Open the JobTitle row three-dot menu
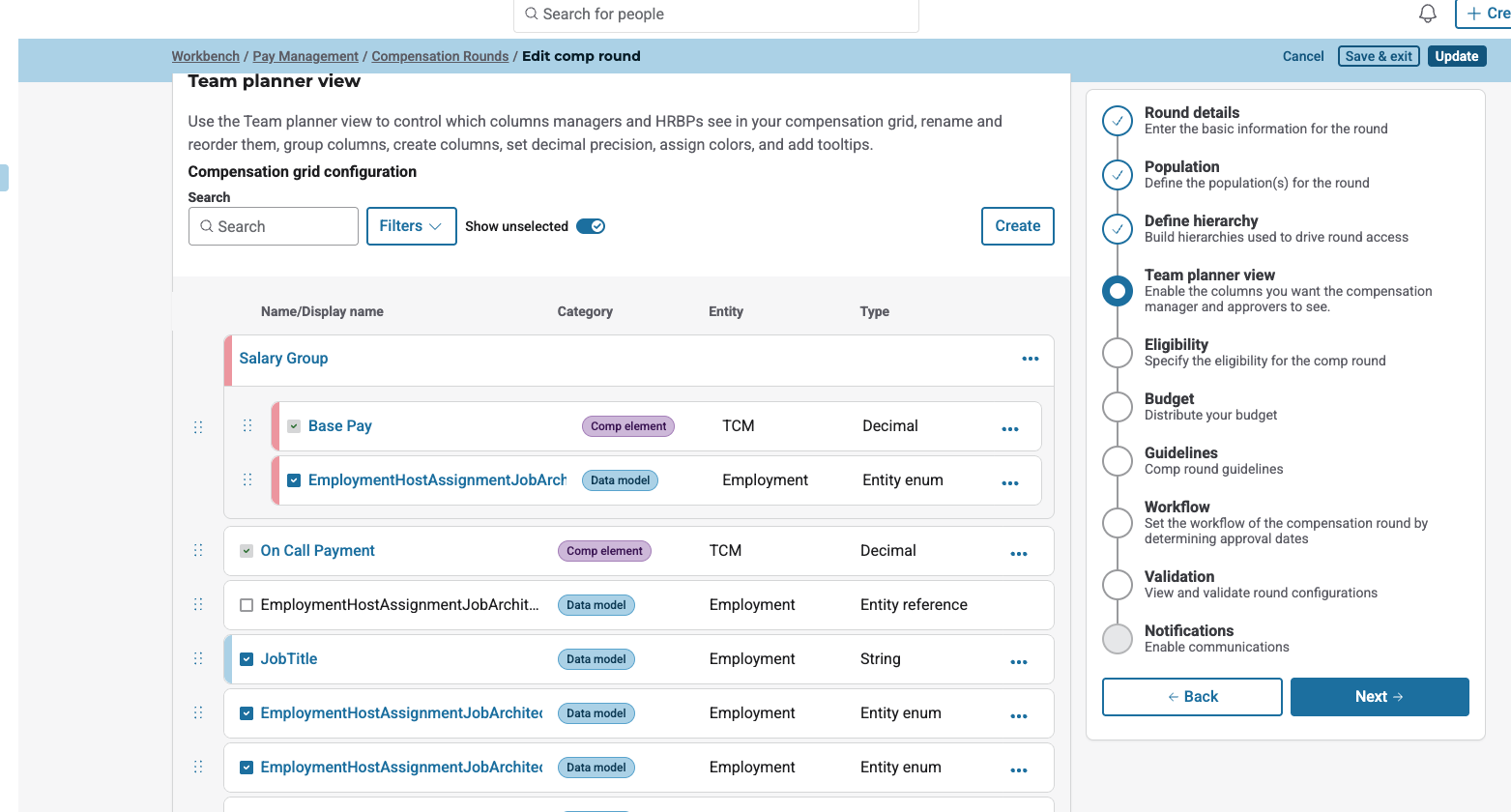This screenshot has height=812, width=1511. click(x=1018, y=661)
